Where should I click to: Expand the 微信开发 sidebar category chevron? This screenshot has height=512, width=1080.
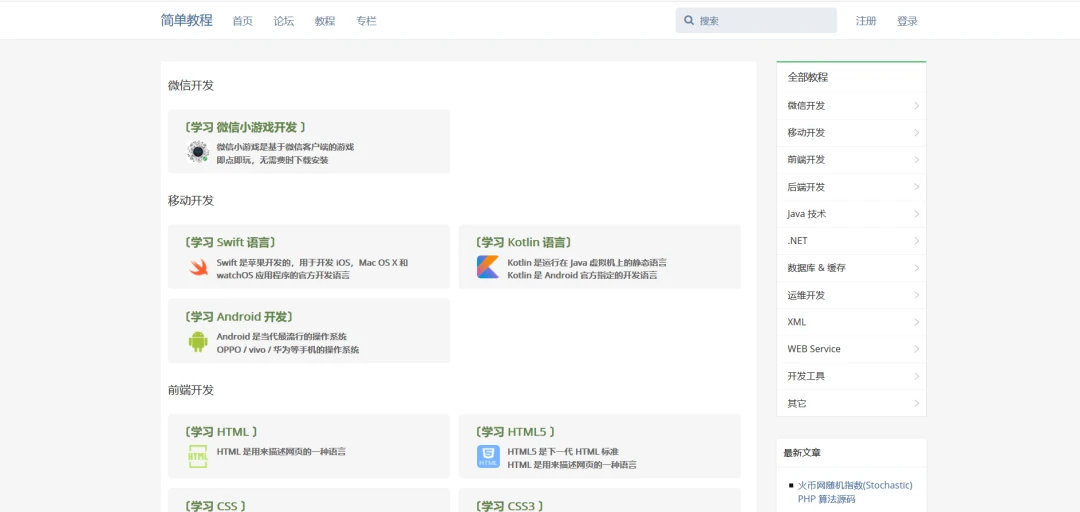point(916,106)
